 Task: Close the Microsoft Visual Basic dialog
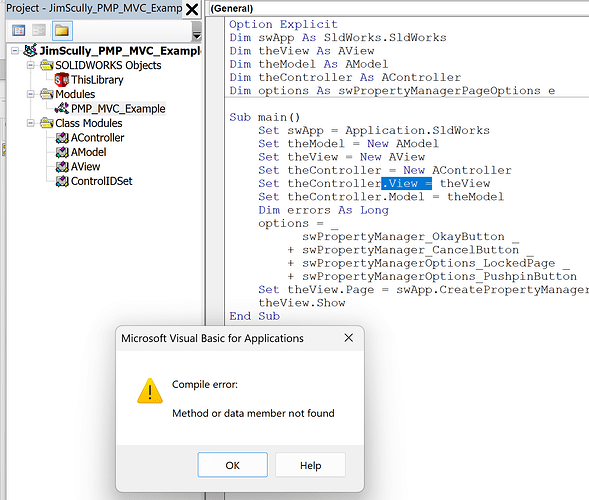point(349,338)
